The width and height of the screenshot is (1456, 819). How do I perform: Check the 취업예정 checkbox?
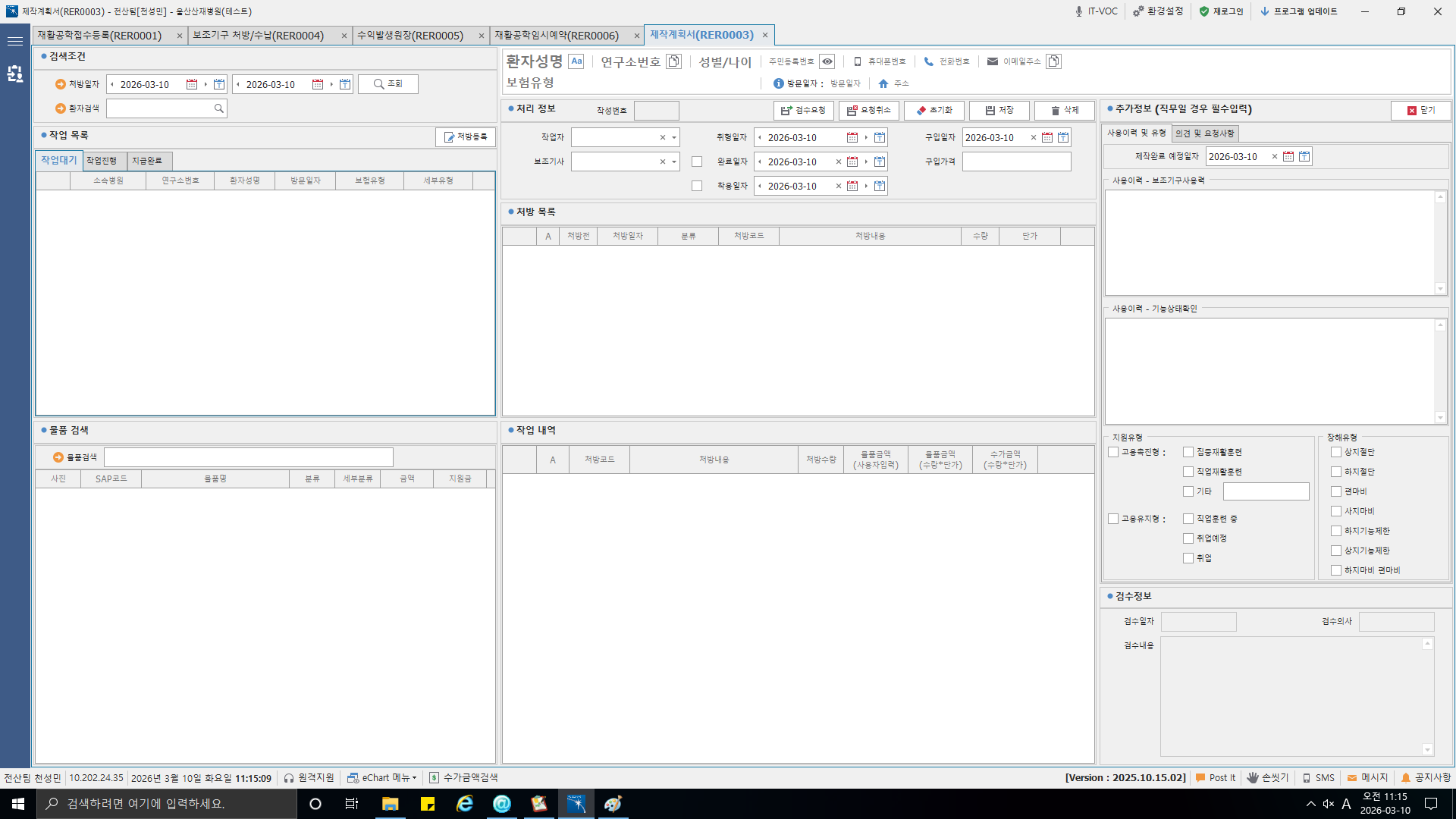tap(1188, 538)
